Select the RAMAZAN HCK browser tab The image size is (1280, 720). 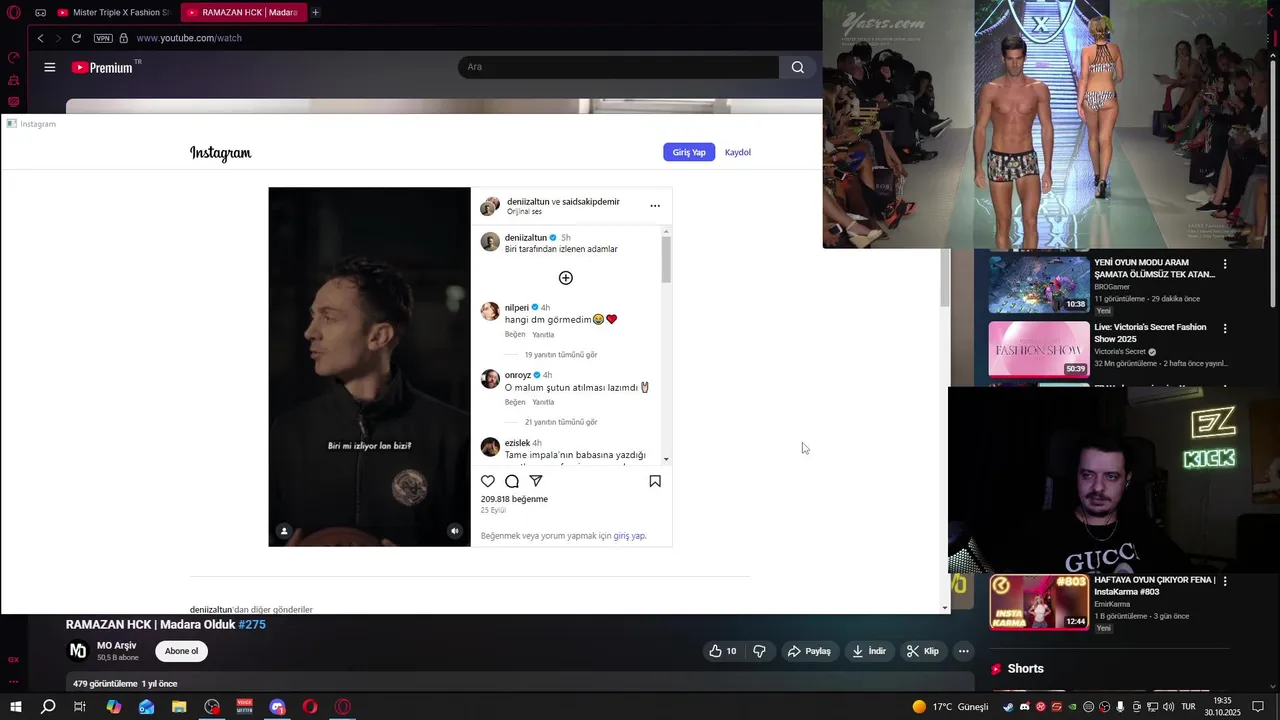pyautogui.click(x=243, y=12)
